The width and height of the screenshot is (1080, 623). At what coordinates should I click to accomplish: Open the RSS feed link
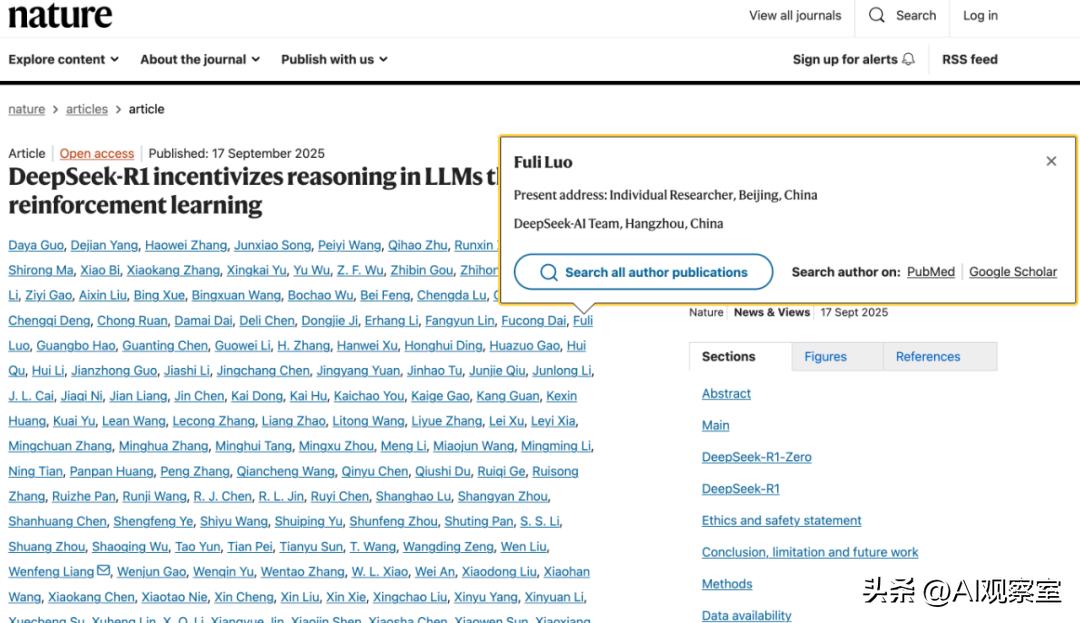[969, 59]
